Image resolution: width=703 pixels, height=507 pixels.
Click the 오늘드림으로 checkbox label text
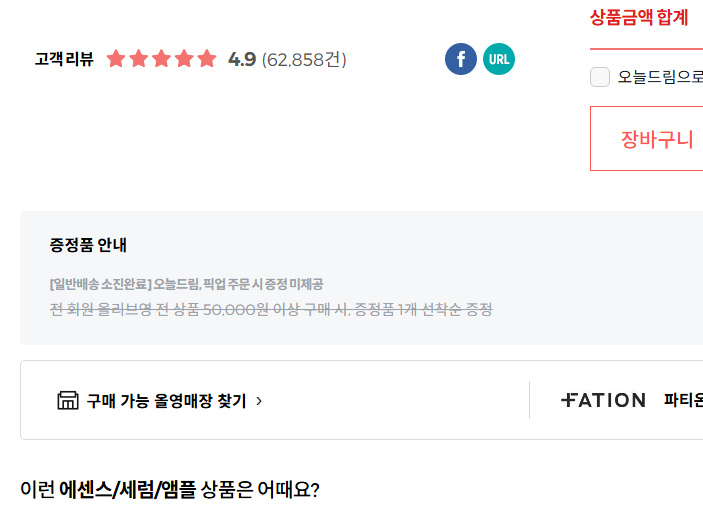(660, 77)
